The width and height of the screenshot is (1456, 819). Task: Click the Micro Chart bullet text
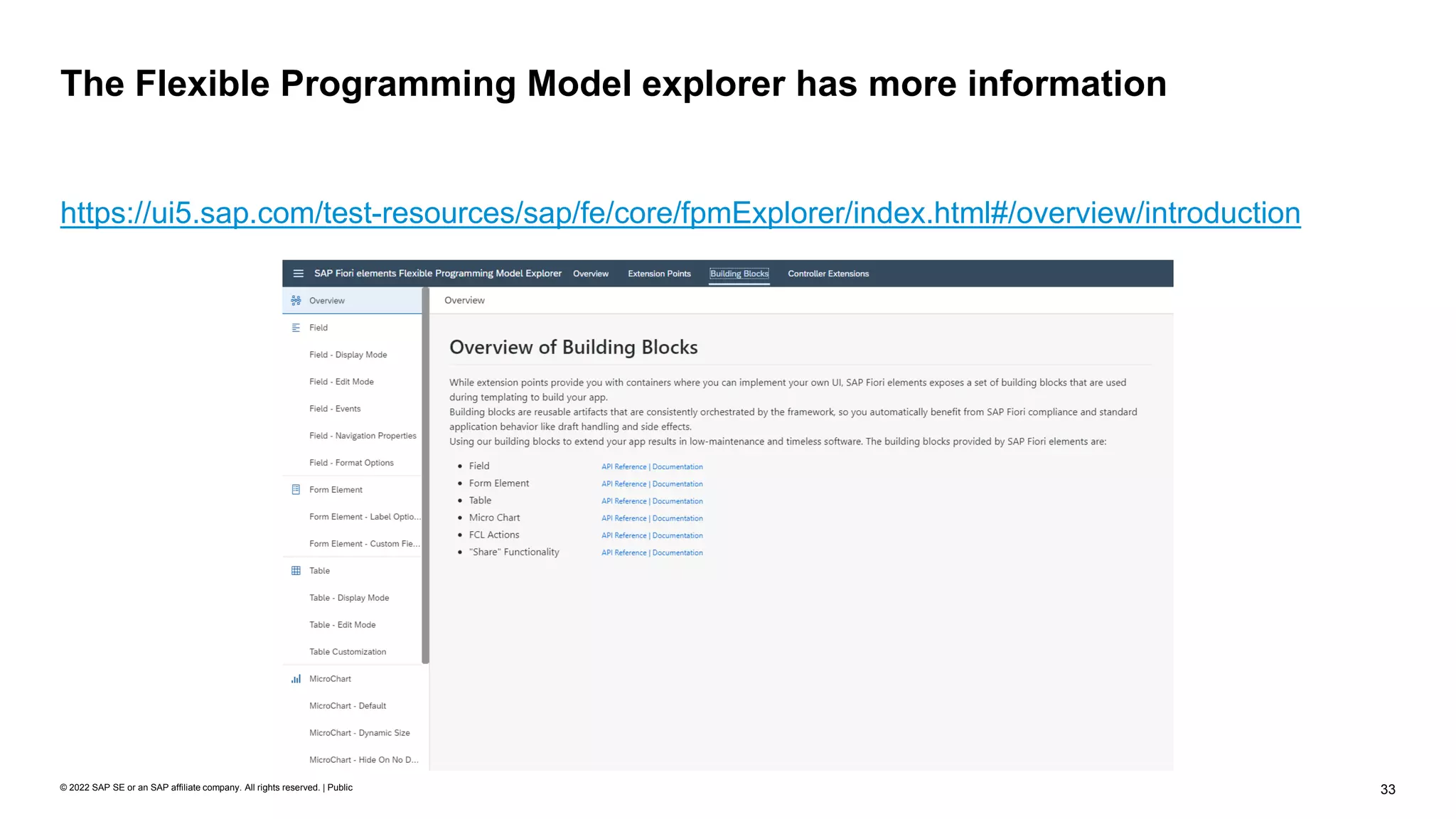click(x=494, y=518)
